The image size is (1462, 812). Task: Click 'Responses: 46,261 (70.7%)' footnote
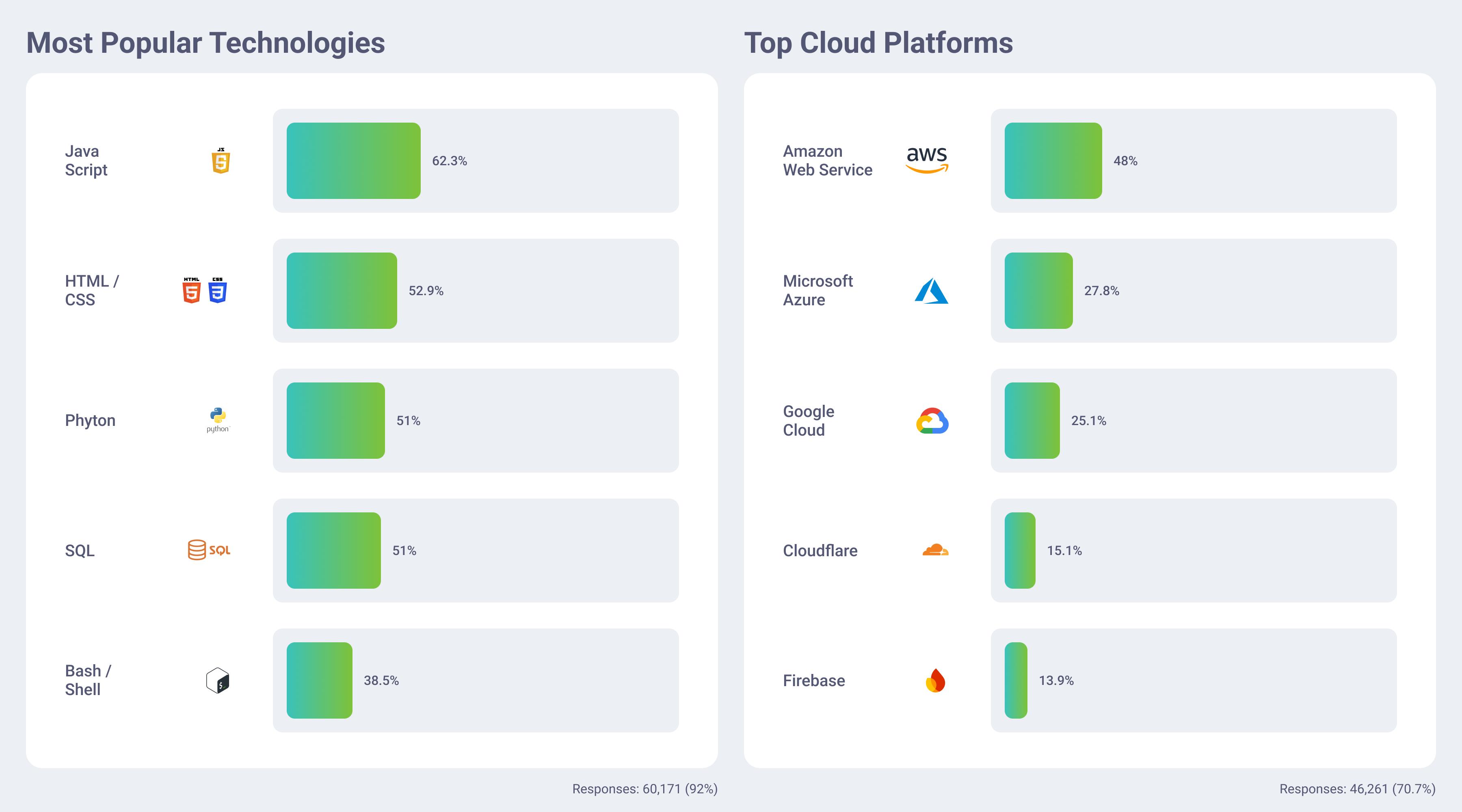pyautogui.click(x=1357, y=789)
